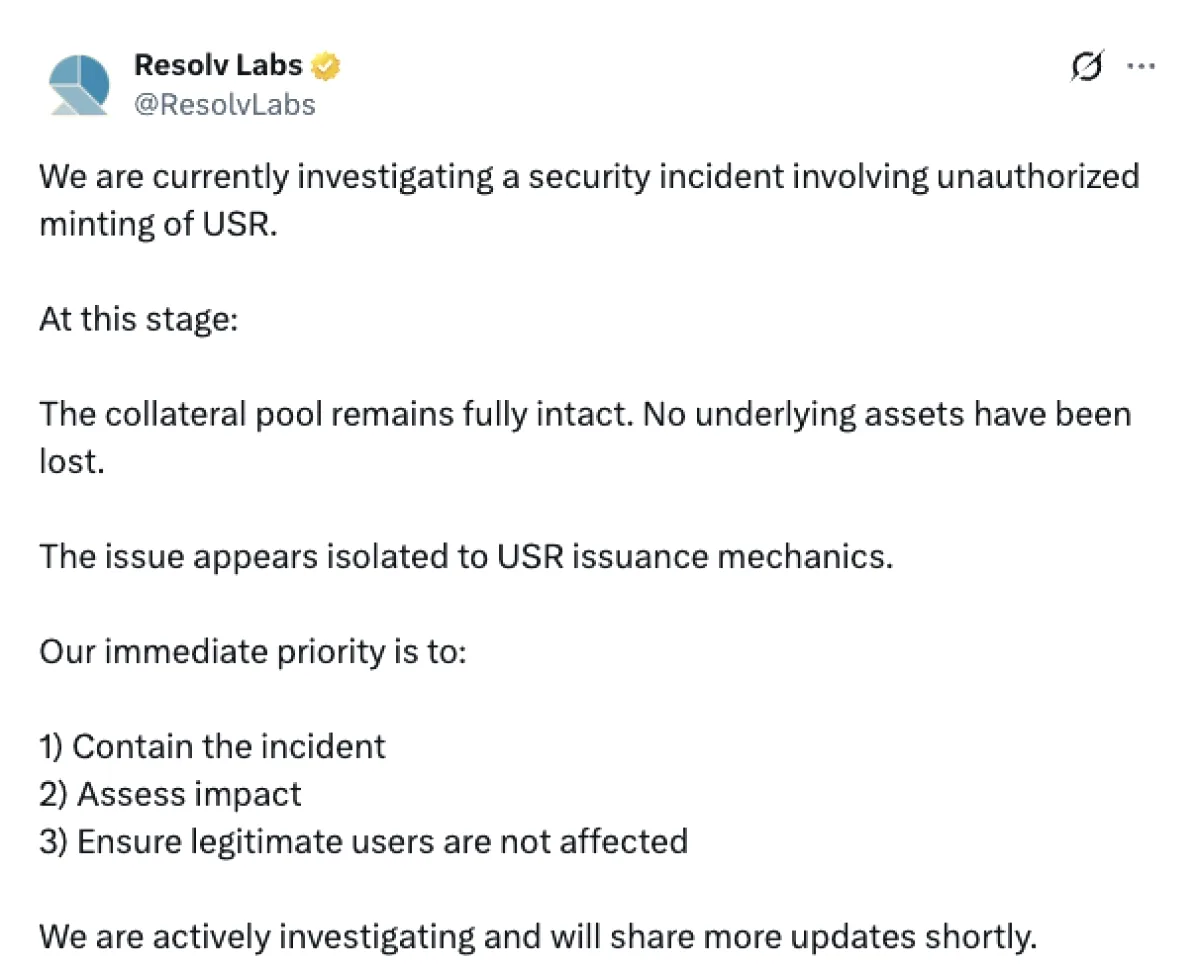Select the 'Our immediate priority is to:' line
This screenshot has width=1200, height=978.
[x=253, y=652]
